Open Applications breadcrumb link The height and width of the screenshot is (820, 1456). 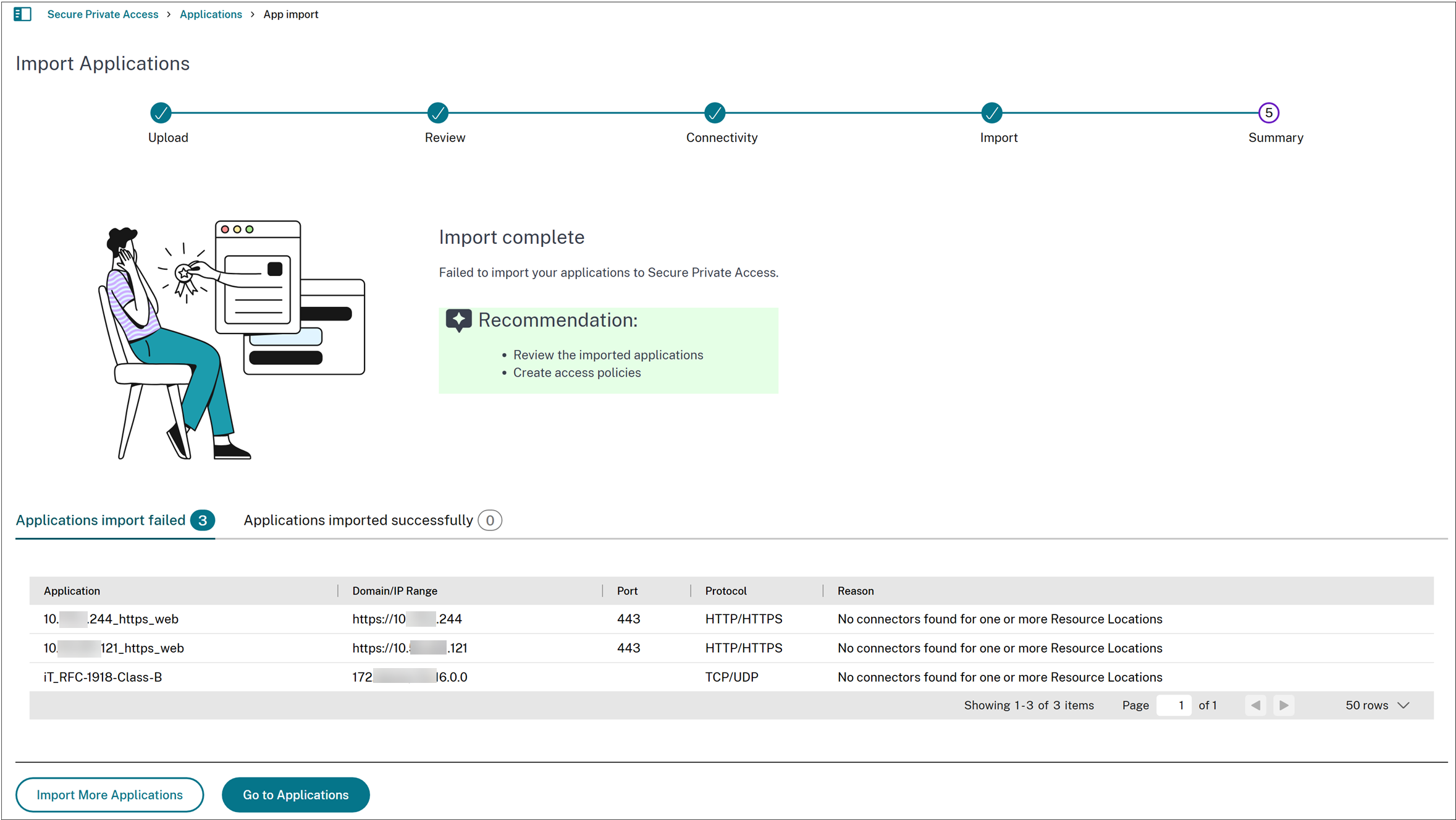click(x=211, y=14)
